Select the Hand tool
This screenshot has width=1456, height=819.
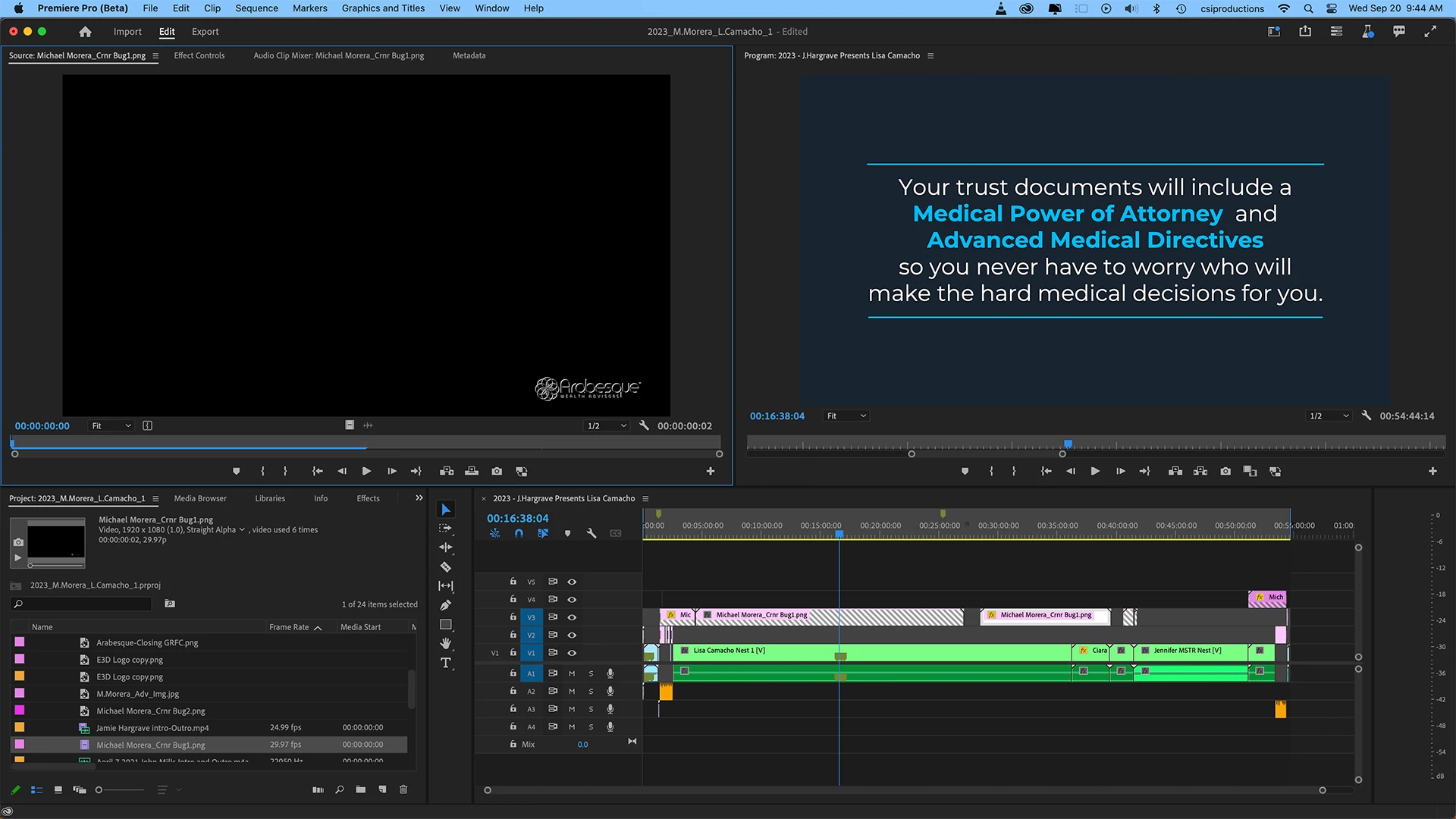[446, 644]
